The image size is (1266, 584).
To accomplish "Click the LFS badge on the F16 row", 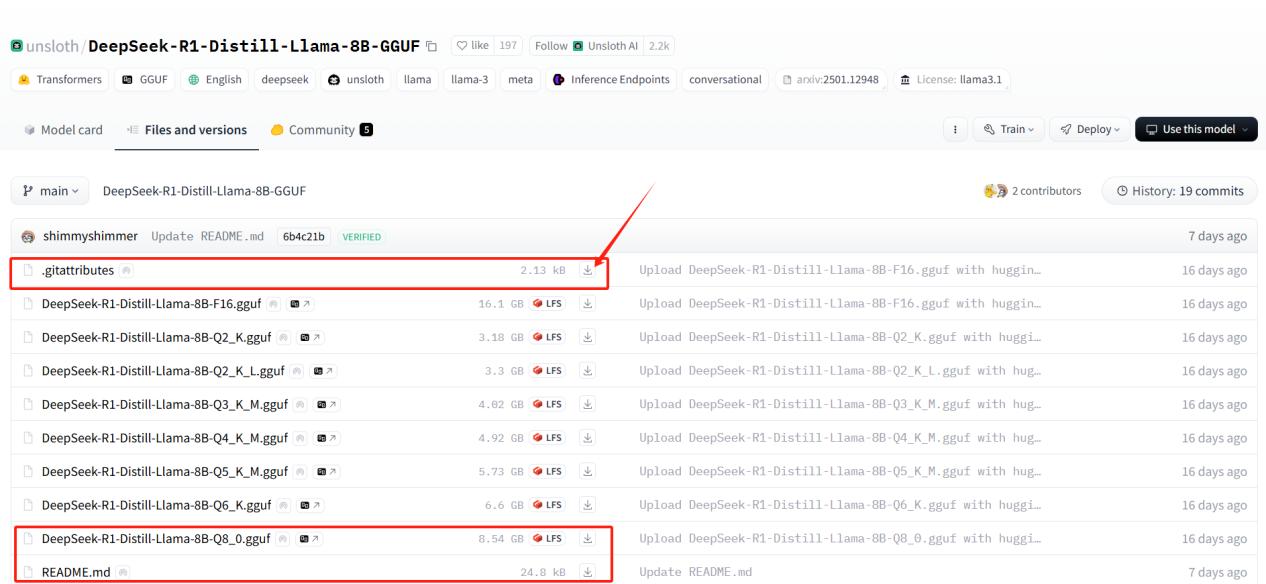I will tap(548, 304).
